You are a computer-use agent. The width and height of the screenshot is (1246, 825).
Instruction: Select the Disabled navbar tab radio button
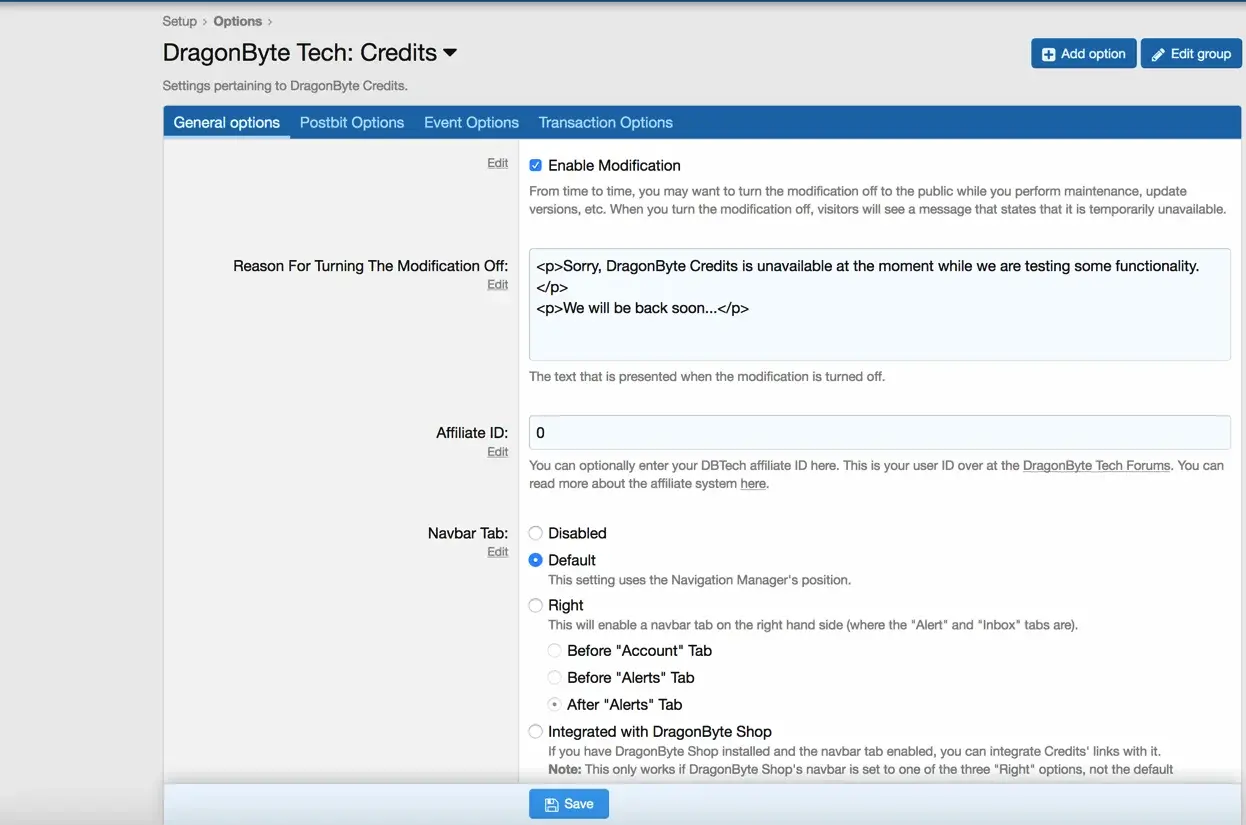pyautogui.click(x=536, y=533)
